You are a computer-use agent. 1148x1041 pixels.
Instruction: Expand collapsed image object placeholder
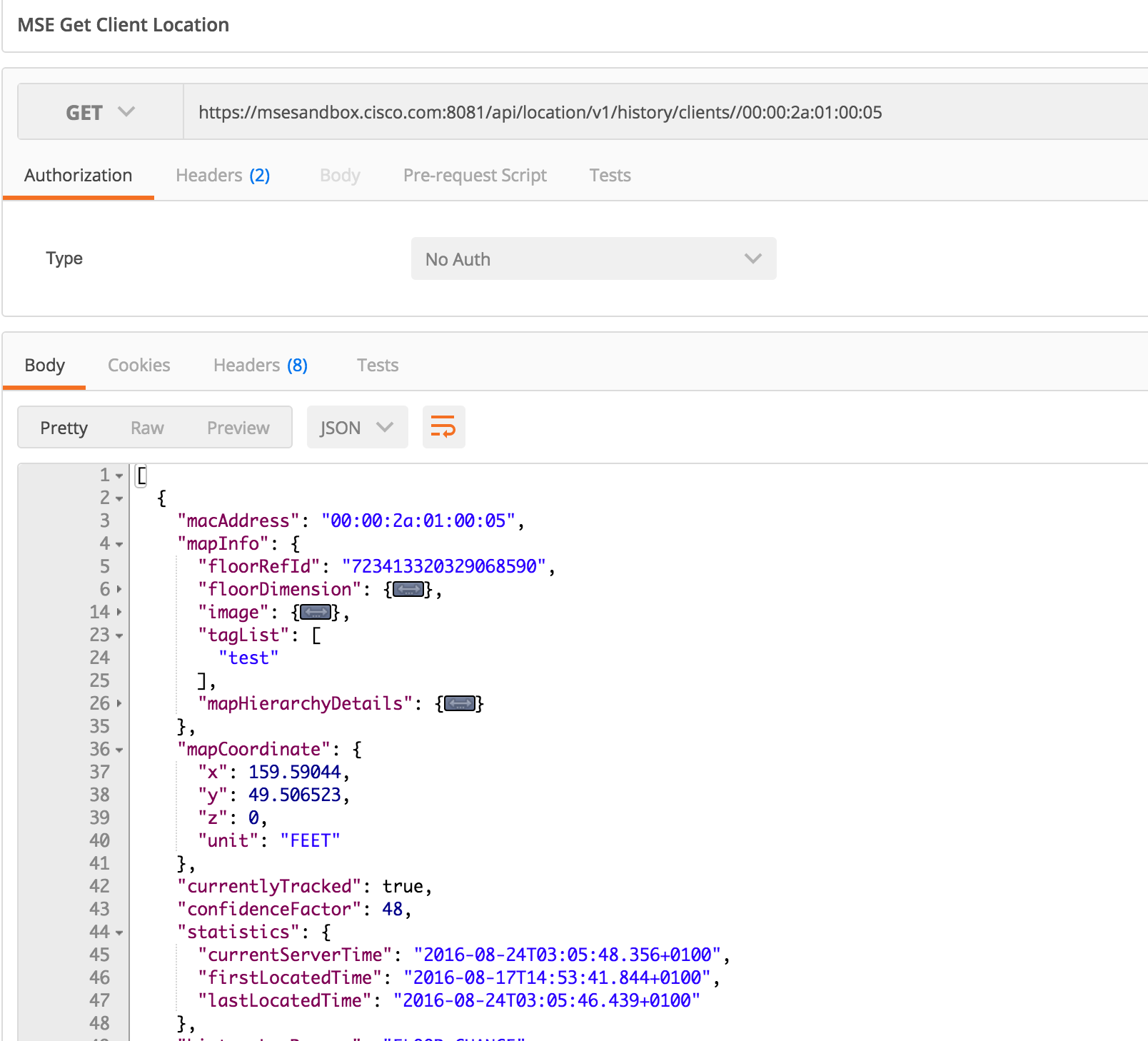(x=316, y=613)
